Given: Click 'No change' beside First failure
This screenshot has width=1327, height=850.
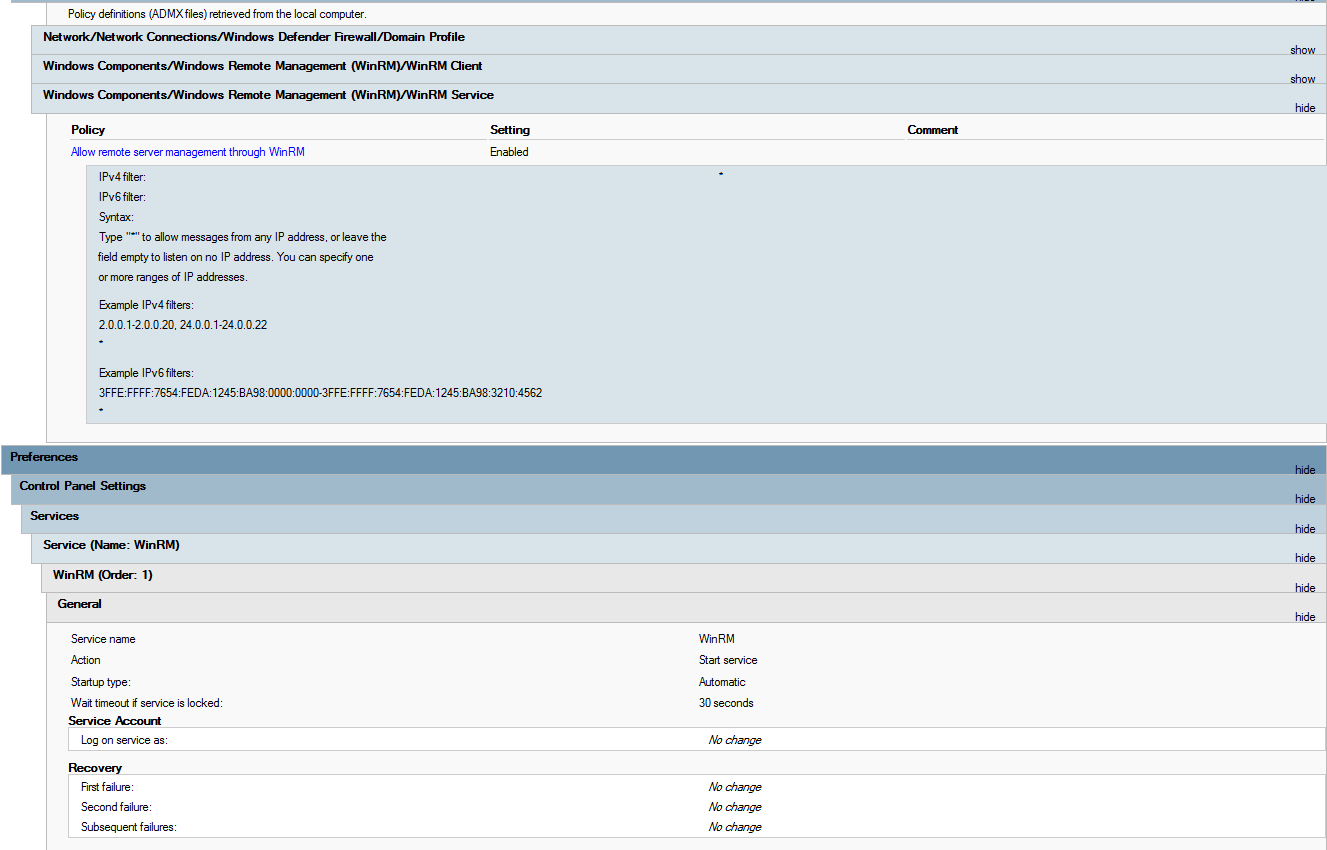Looking at the screenshot, I should click(x=735, y=787).
